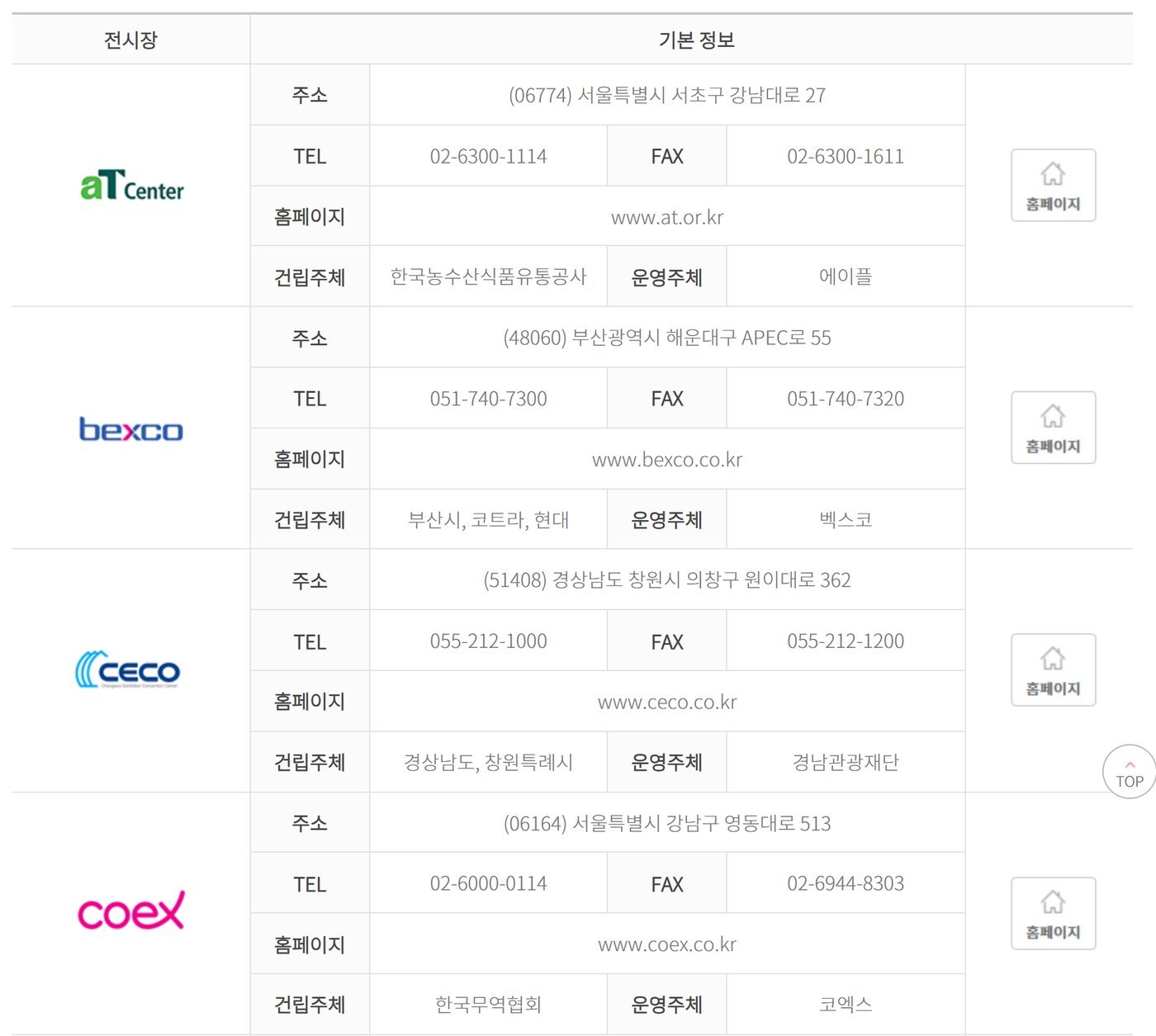Click the founder cell 한국농수산식품유통공사

click(488, 277)
